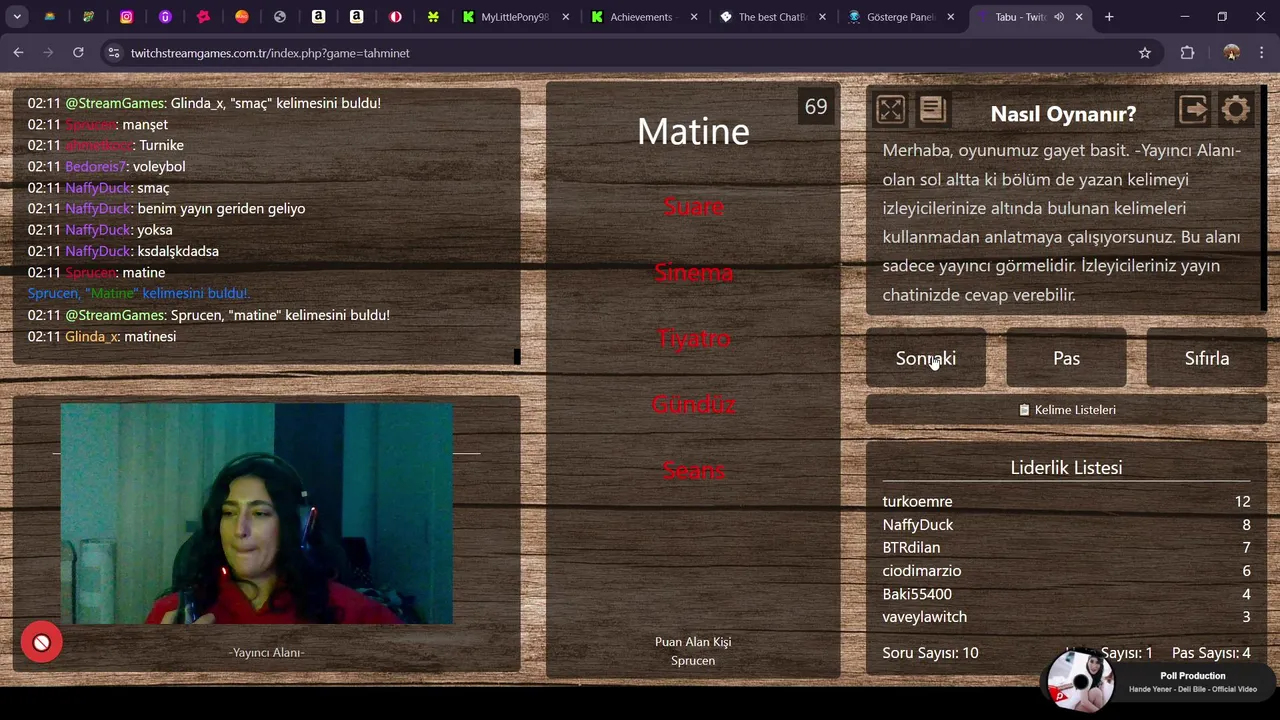This screenshot has height=720, width=1280.
Task: Click the Poll Production video thumbnail
Action: pyautogui.click(x=1080, y=681)
